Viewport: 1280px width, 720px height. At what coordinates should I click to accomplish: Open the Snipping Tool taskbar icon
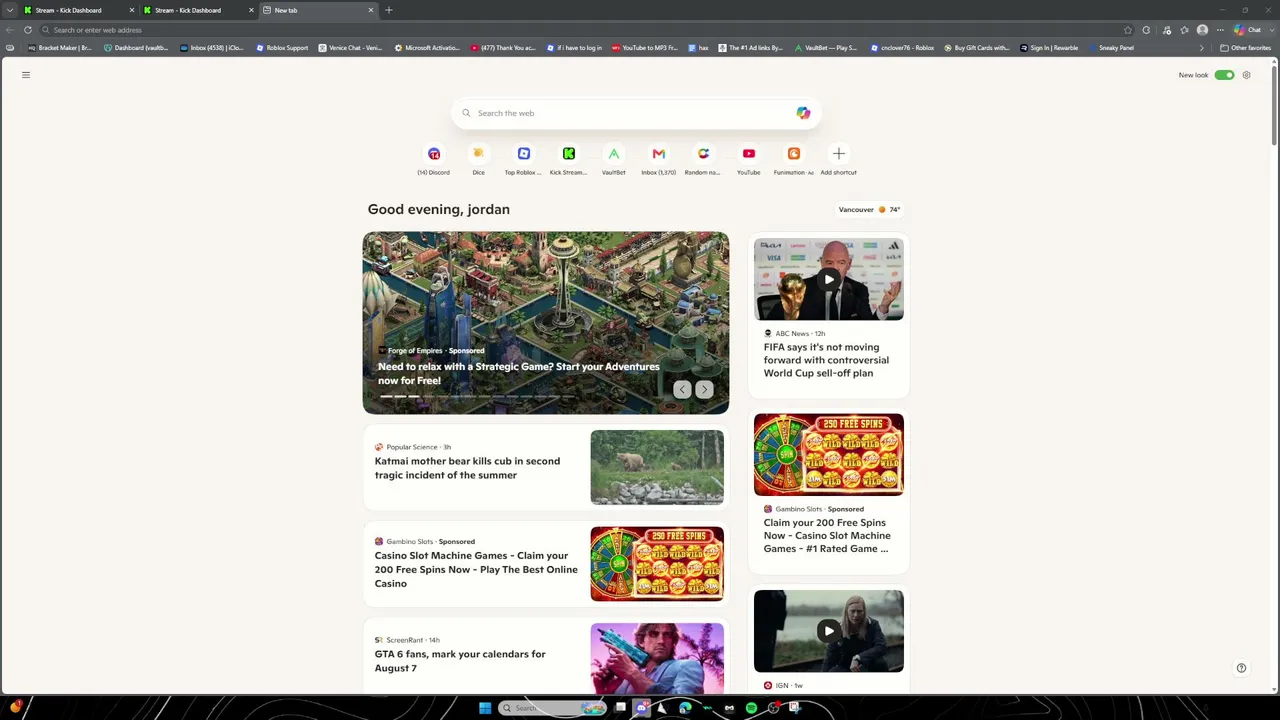point(795,708)
